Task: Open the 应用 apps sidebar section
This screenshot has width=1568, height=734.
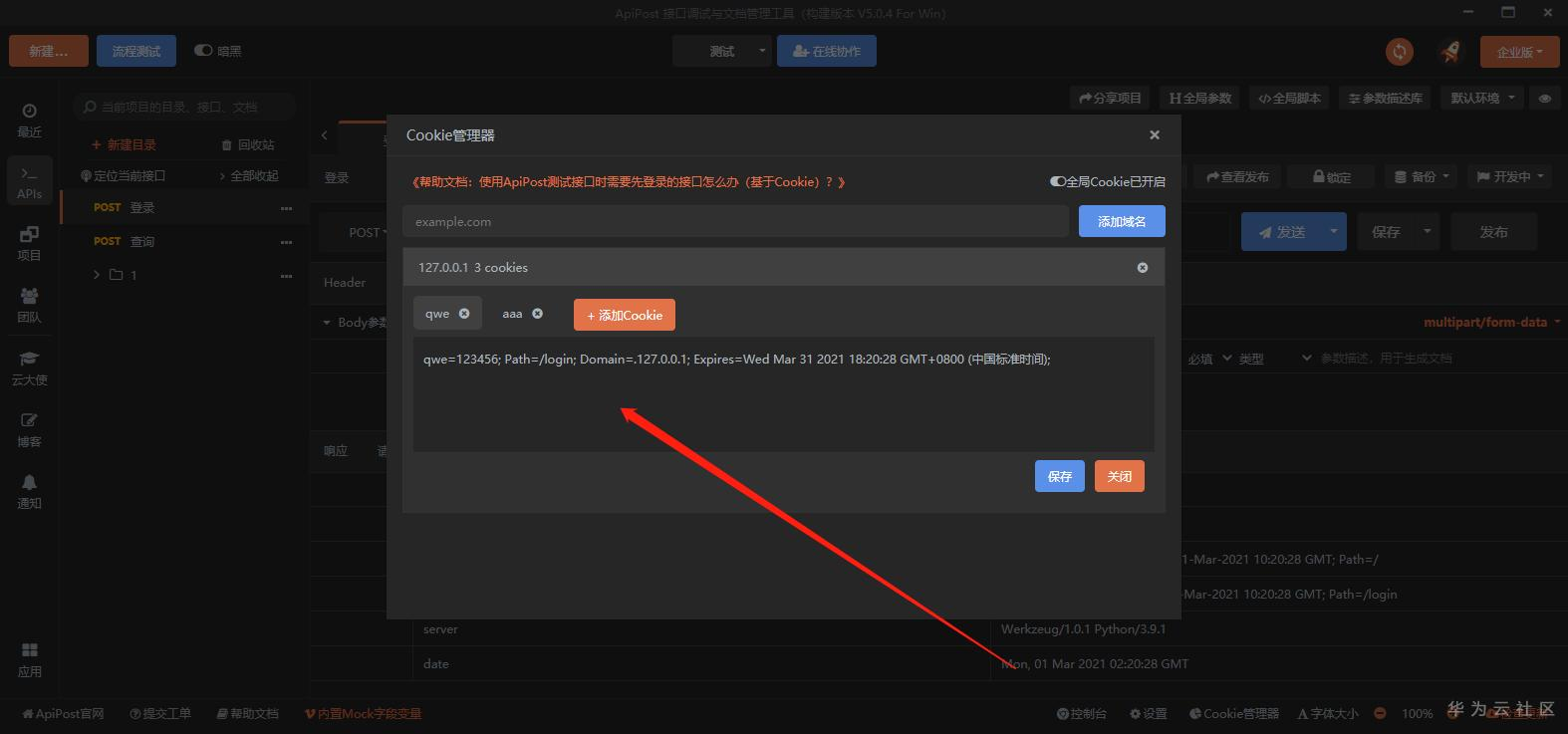Action: tap(29, 659)
